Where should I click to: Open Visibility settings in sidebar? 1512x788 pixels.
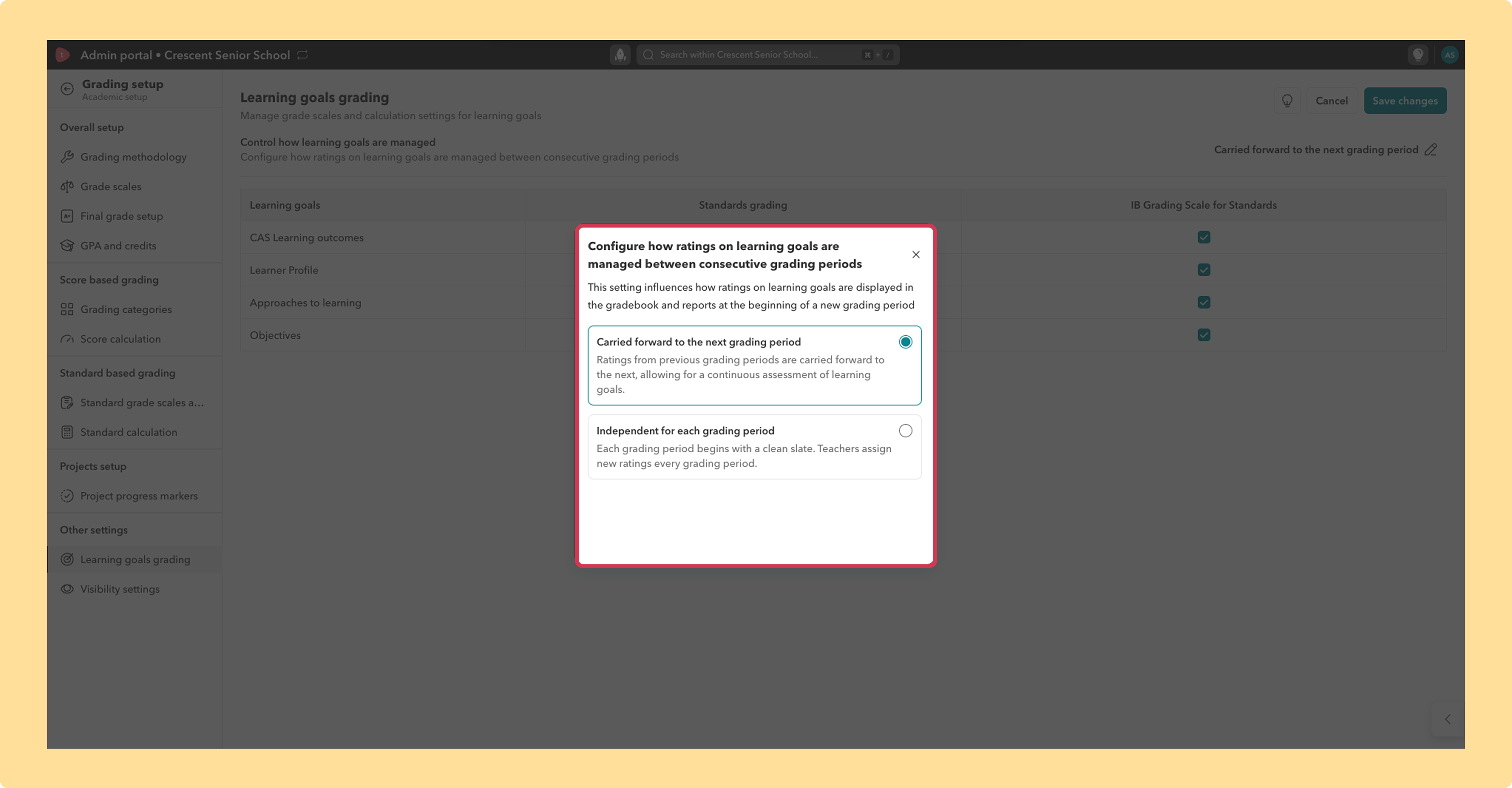tap(134, 589)
